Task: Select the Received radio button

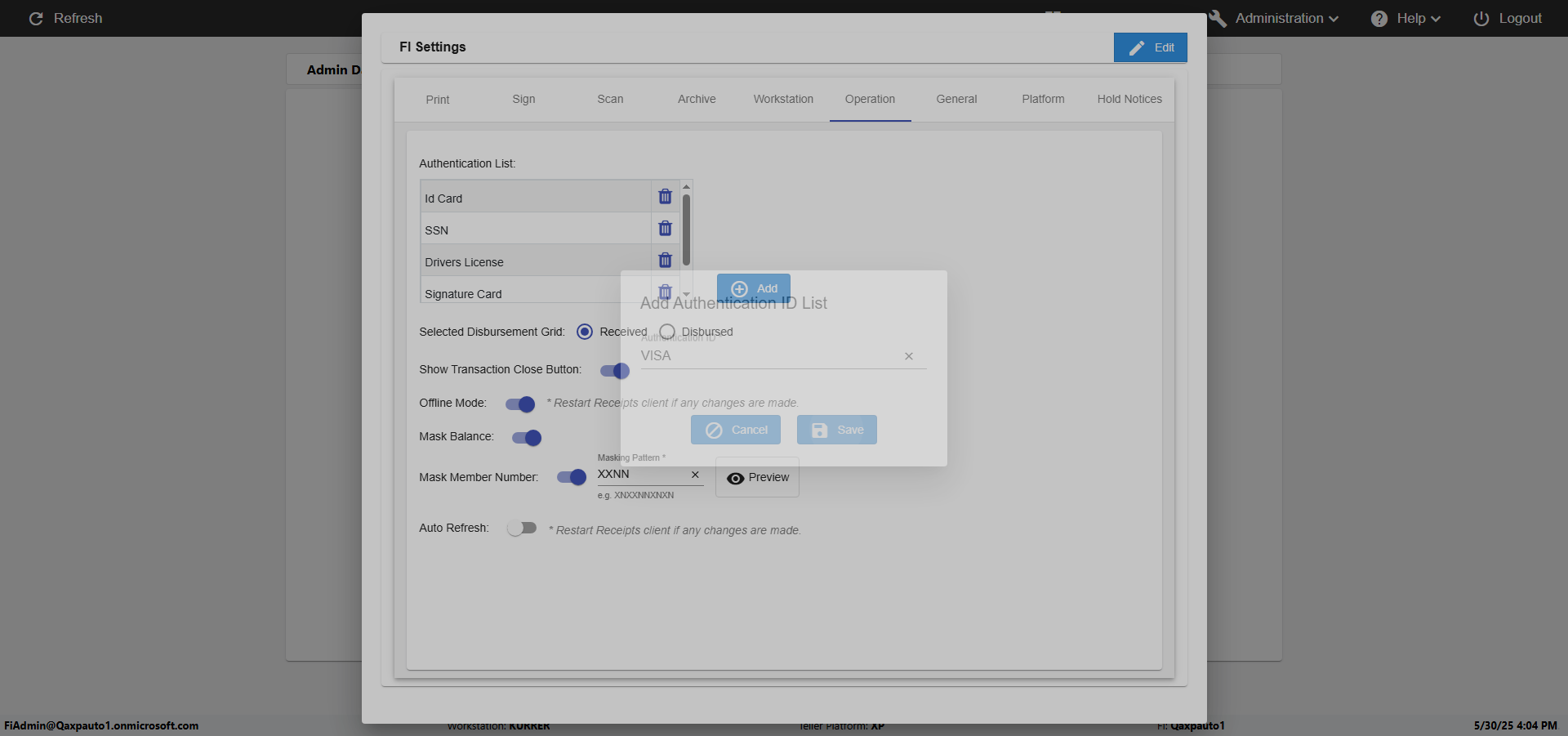Action: (x=585, y=332)
